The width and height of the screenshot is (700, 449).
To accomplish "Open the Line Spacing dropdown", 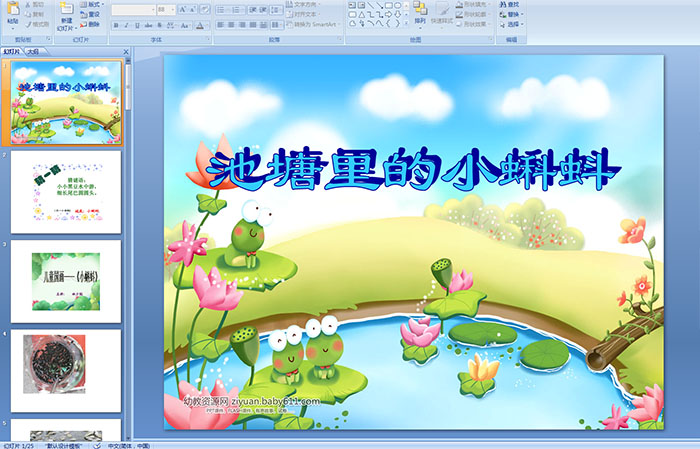I will pyautogui.click(x=277, y=9).
